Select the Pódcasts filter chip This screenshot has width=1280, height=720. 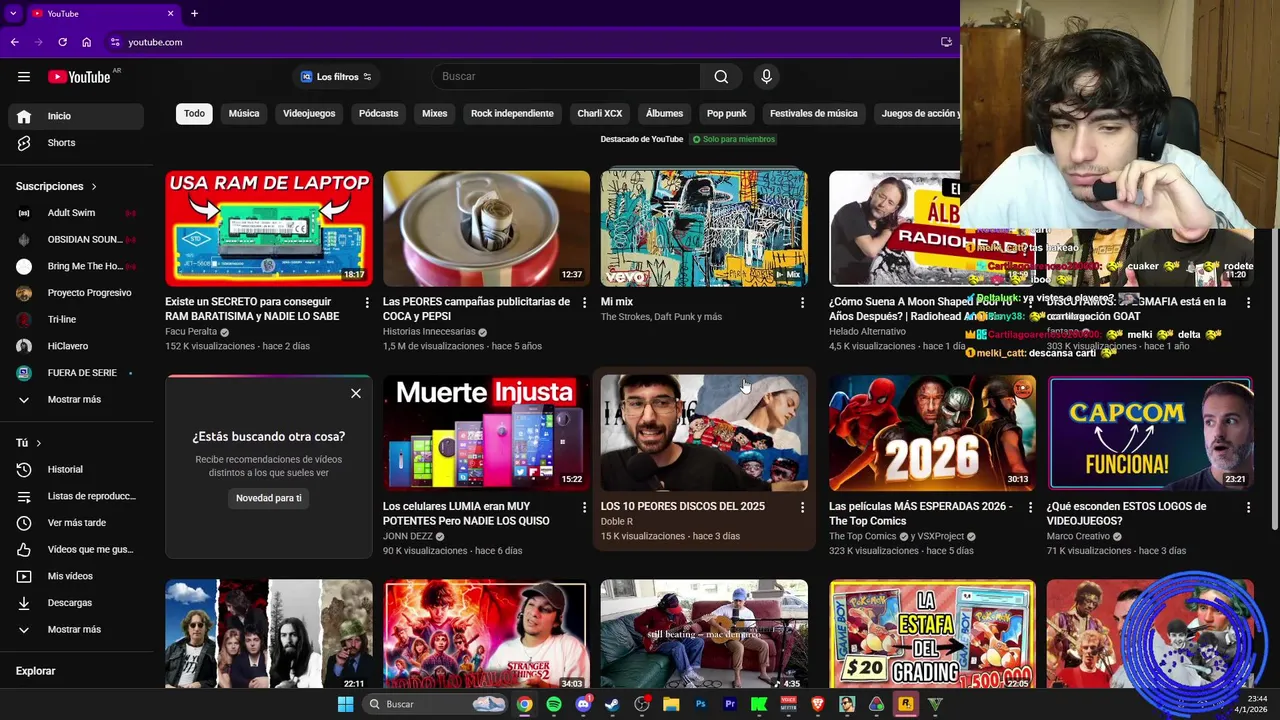379,114
